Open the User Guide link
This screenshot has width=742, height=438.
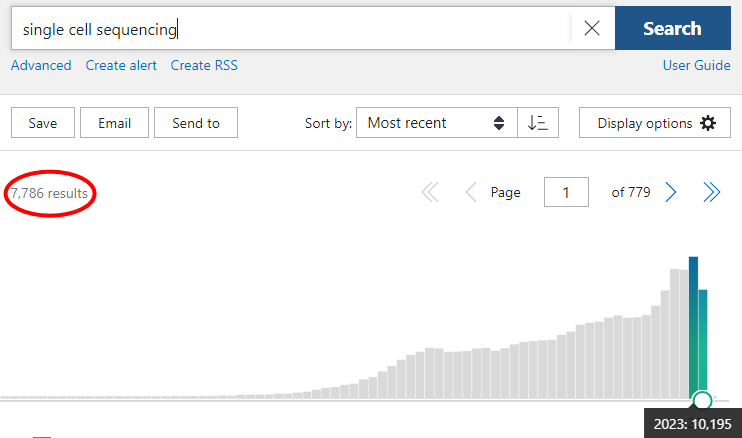point(696,65)
